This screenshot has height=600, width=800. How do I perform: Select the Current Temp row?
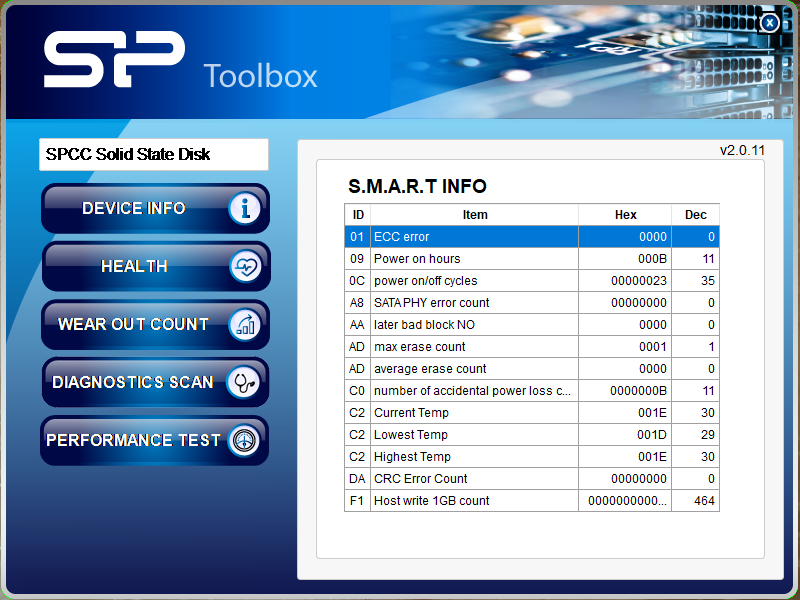(x=532, y=413)
